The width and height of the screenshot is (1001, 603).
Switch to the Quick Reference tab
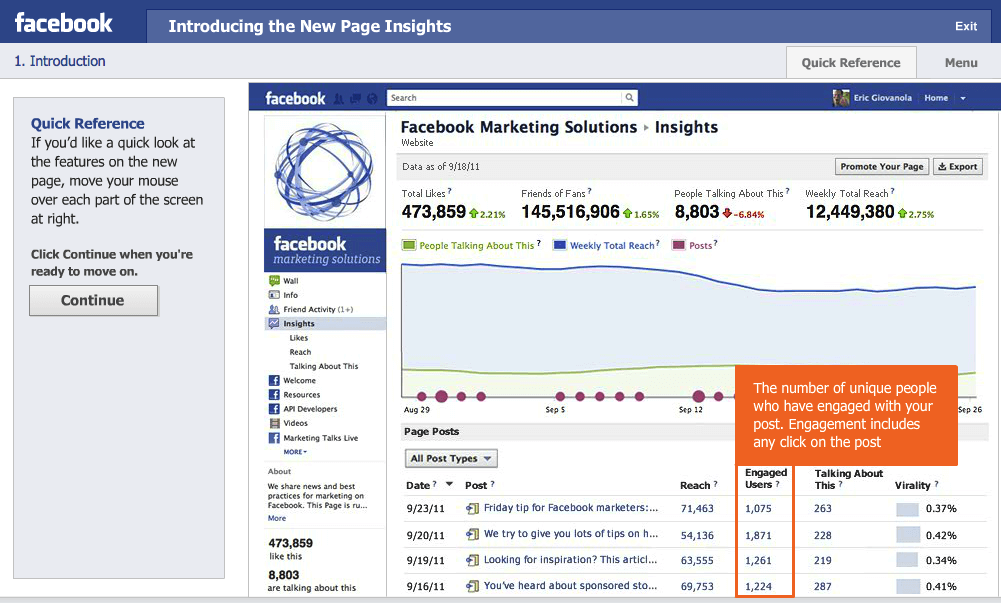851,62
